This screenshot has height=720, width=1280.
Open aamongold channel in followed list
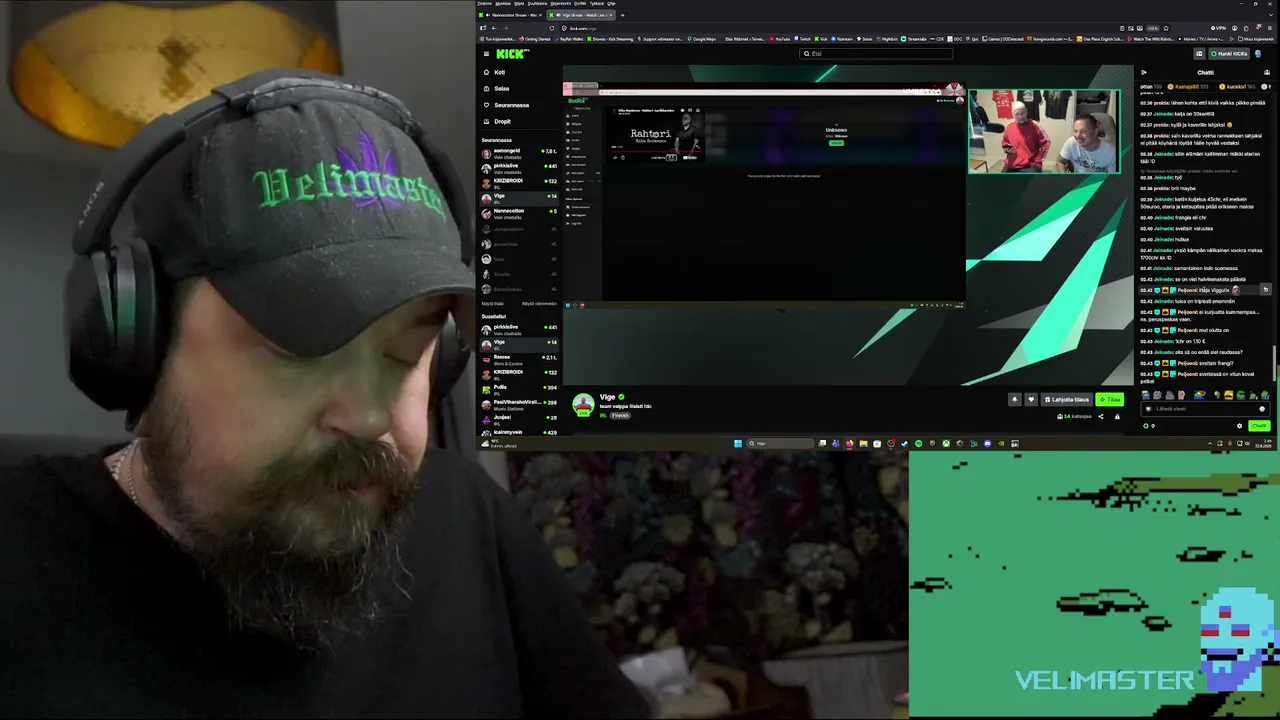(x=519, y=153)
